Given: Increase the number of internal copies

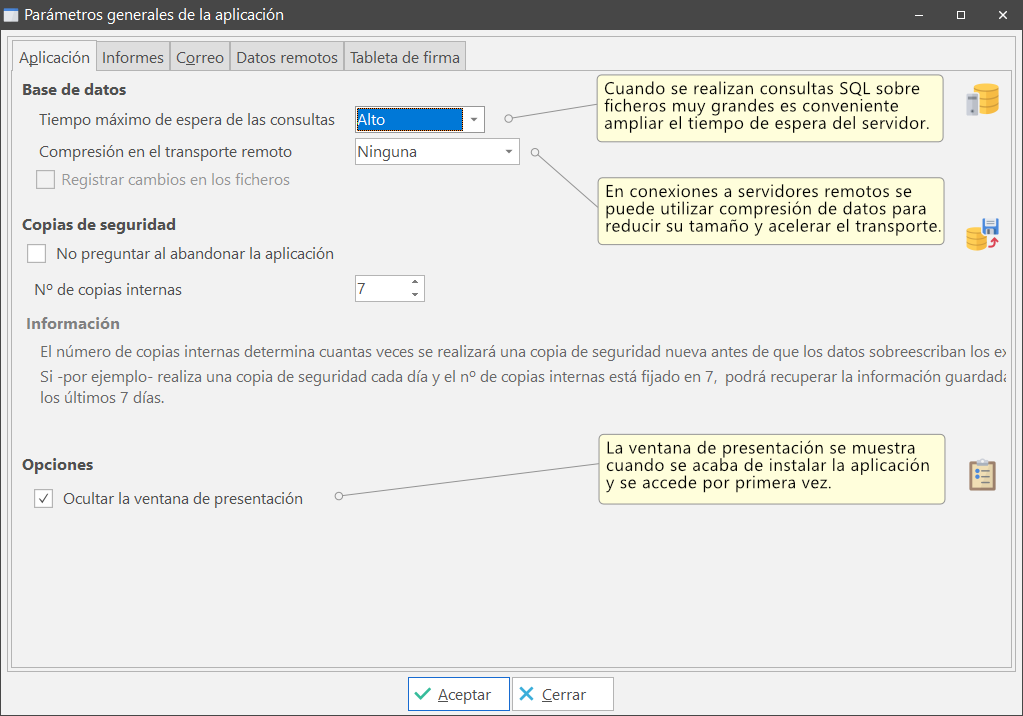Looking at the screenshot, I should pos(415,282).
